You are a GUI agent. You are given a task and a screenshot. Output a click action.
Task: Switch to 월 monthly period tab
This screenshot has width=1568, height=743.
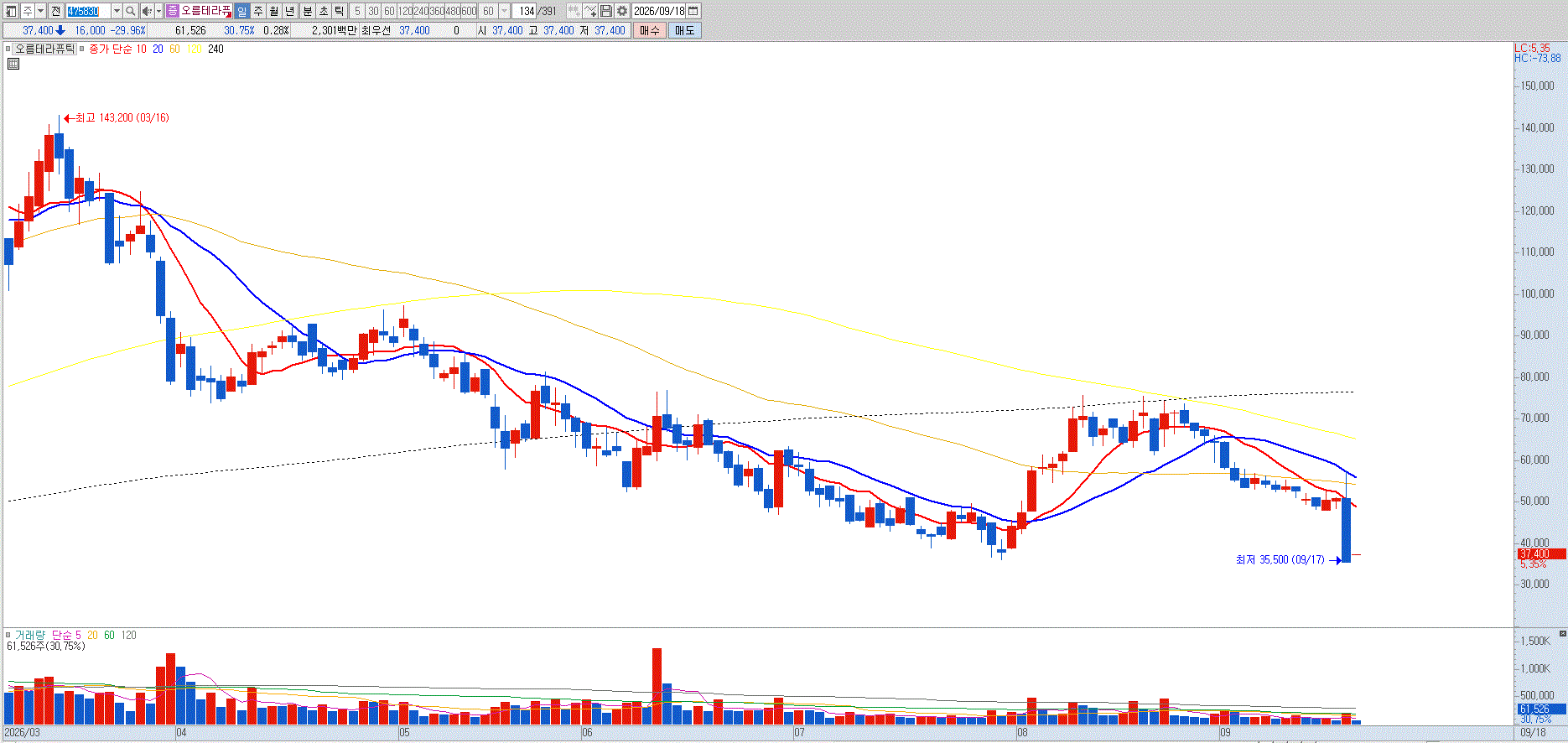(x=273, y=11)
